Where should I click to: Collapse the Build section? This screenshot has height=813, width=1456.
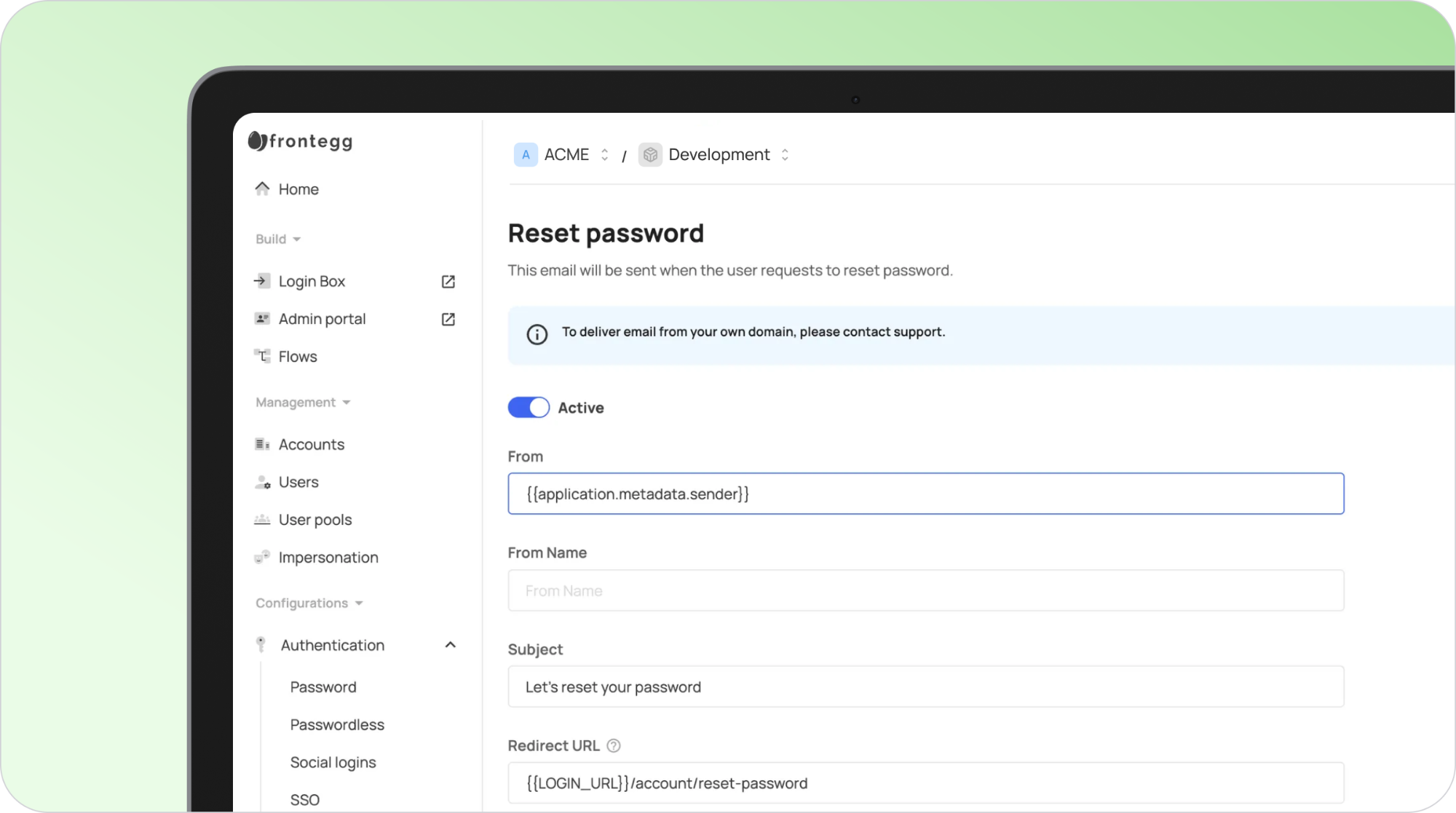pyautogui.click(x=278, y=239)
